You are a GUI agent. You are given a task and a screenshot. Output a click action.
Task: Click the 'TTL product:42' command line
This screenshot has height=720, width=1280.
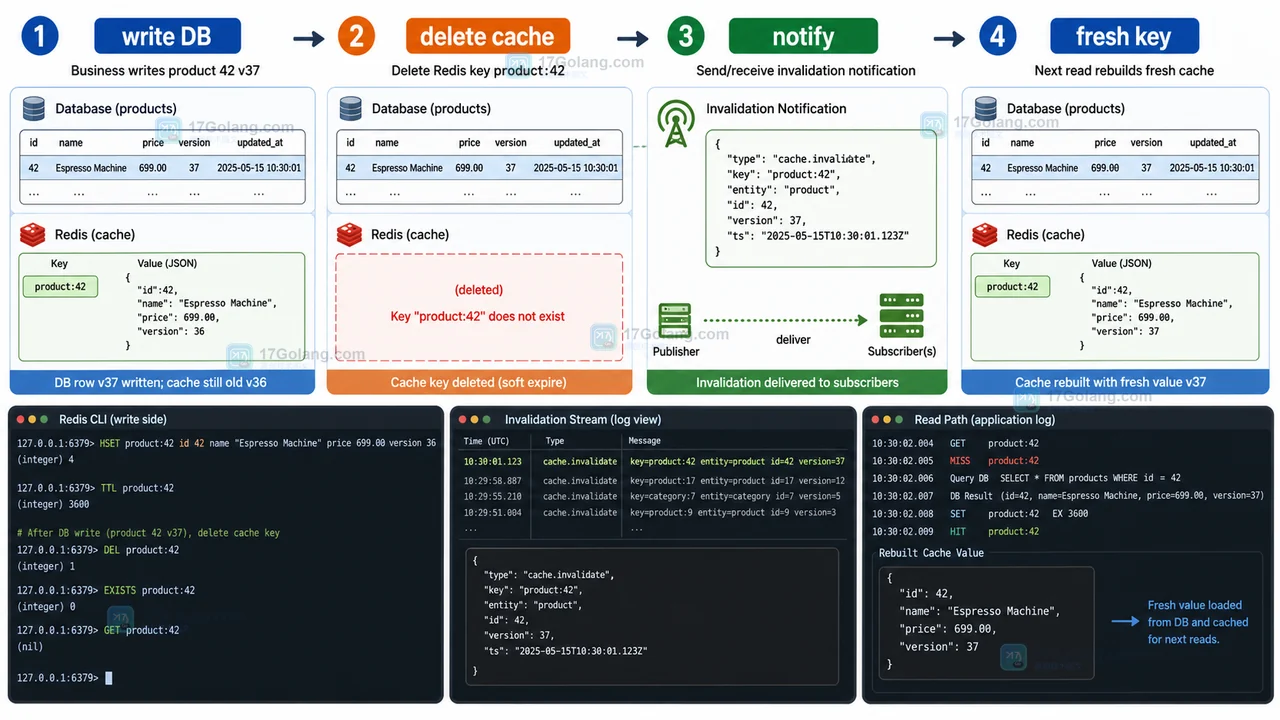(95, 488)
